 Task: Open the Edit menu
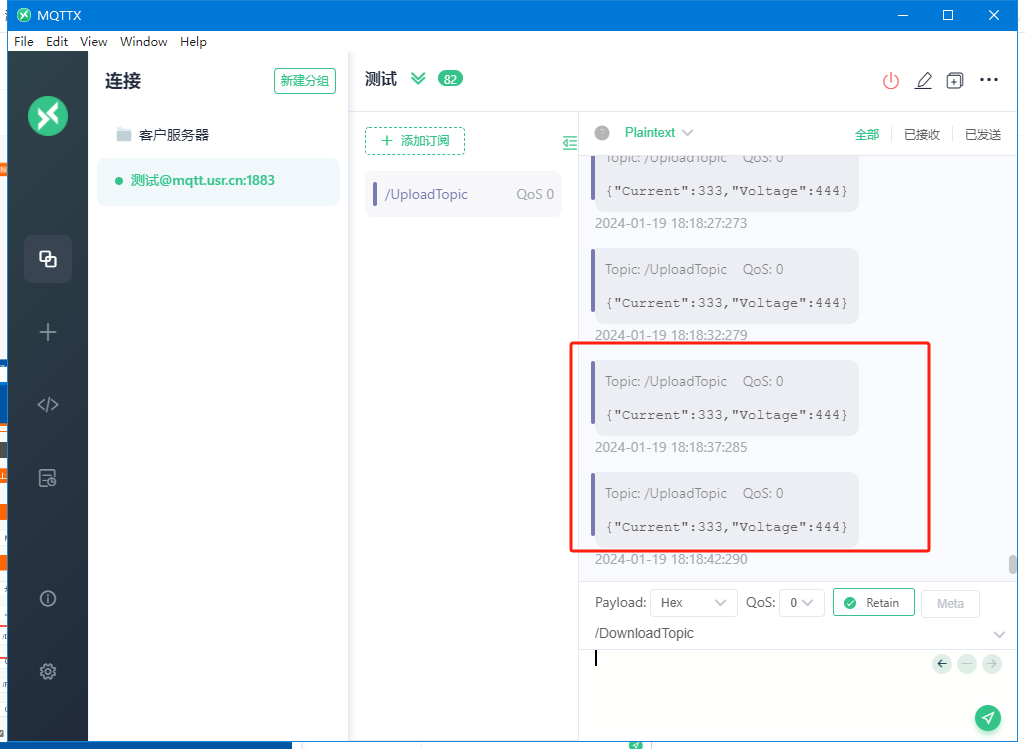(57, 42)
